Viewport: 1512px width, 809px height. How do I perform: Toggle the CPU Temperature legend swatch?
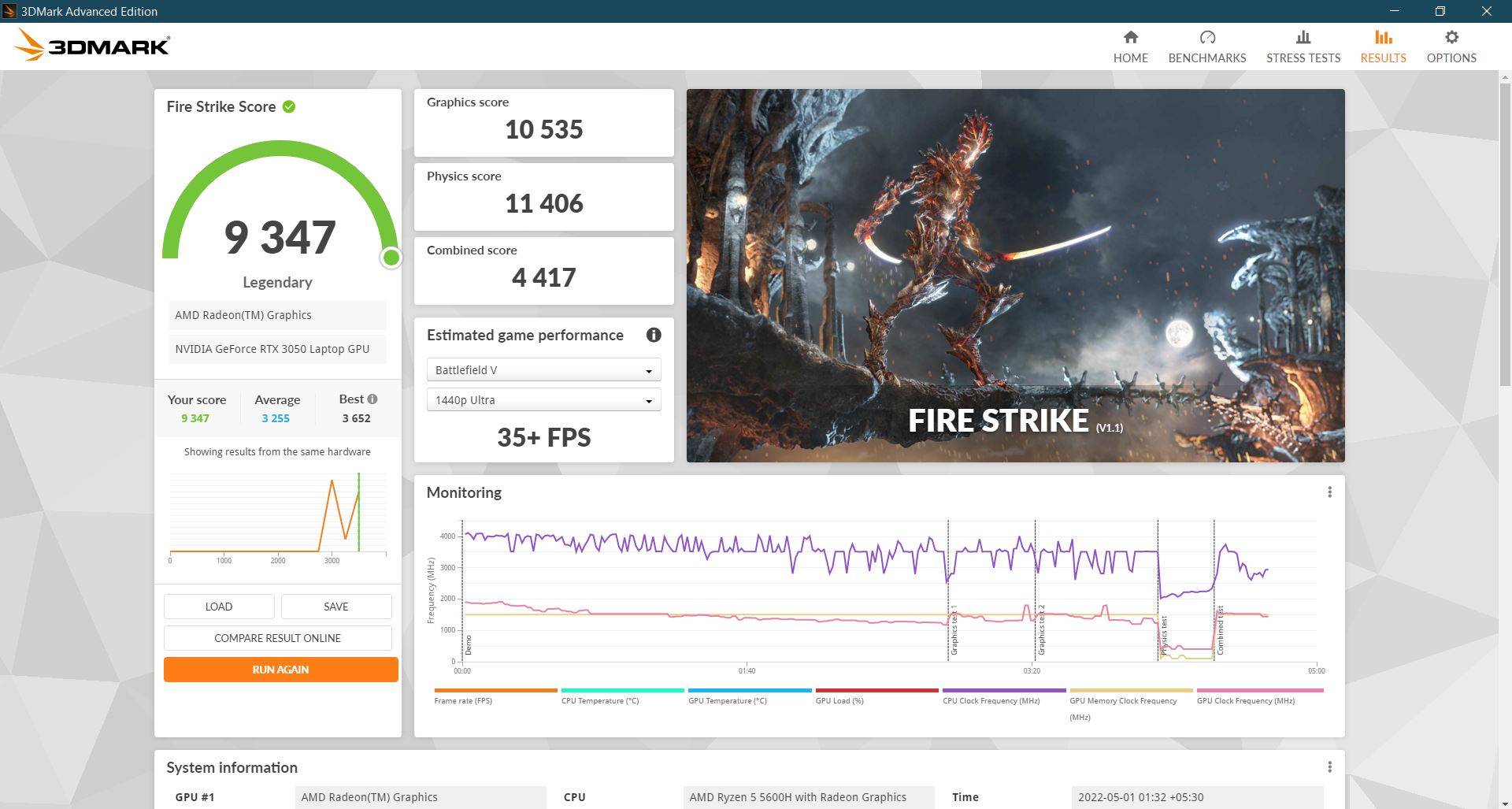(x=622, y=690)
